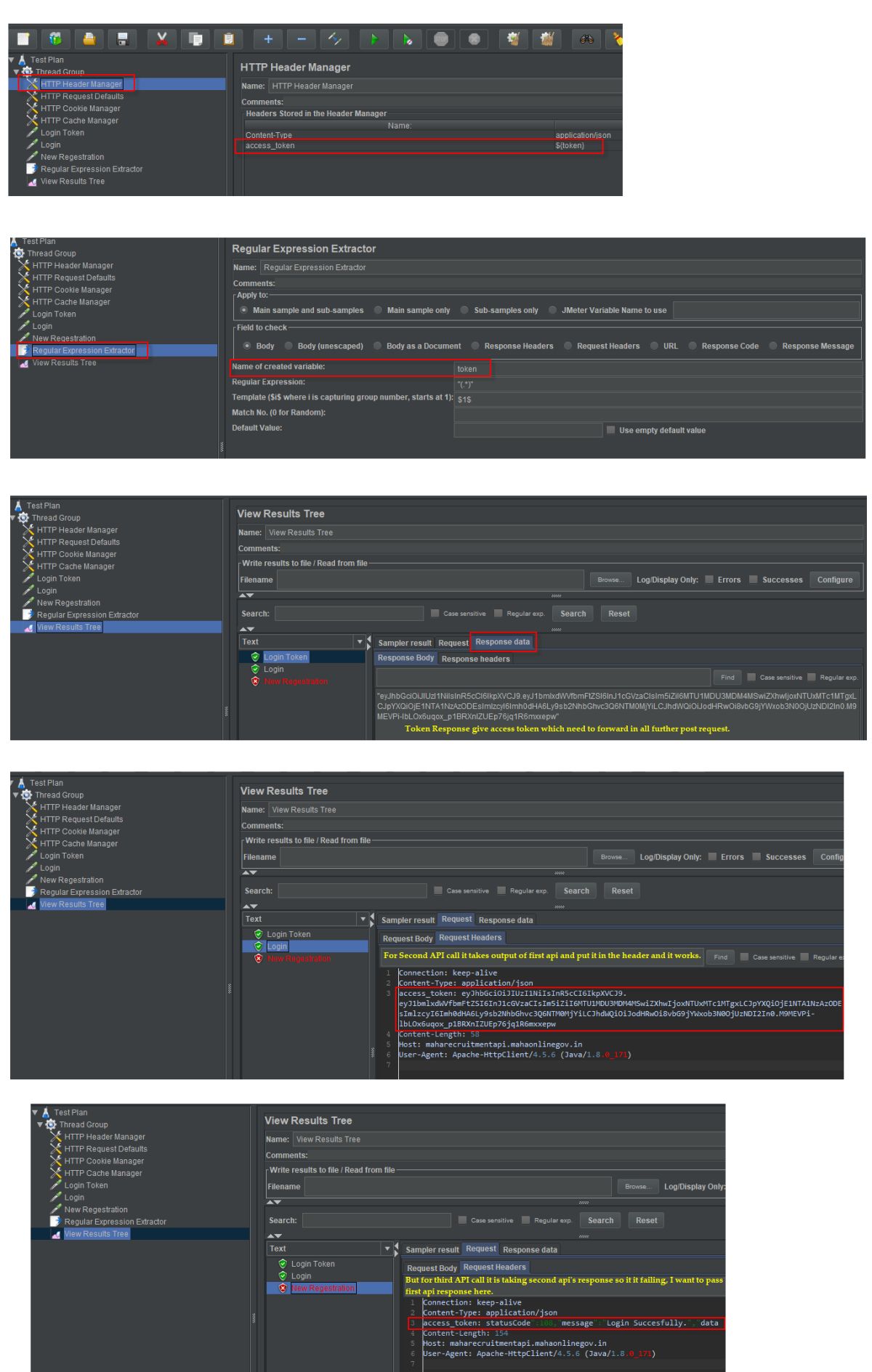Open Search with the binoculars icon
Image resolution: width=872 pixels, height=1372 pixels.
[586, 39]
